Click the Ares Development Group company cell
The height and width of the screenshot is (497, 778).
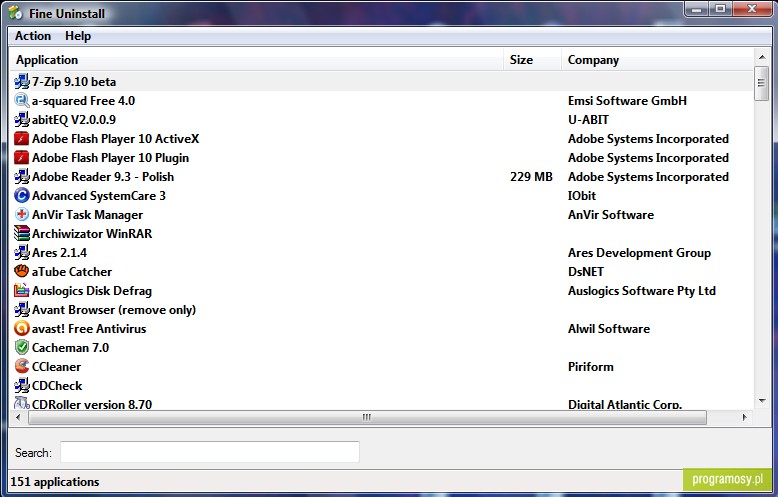coord(639,253)
